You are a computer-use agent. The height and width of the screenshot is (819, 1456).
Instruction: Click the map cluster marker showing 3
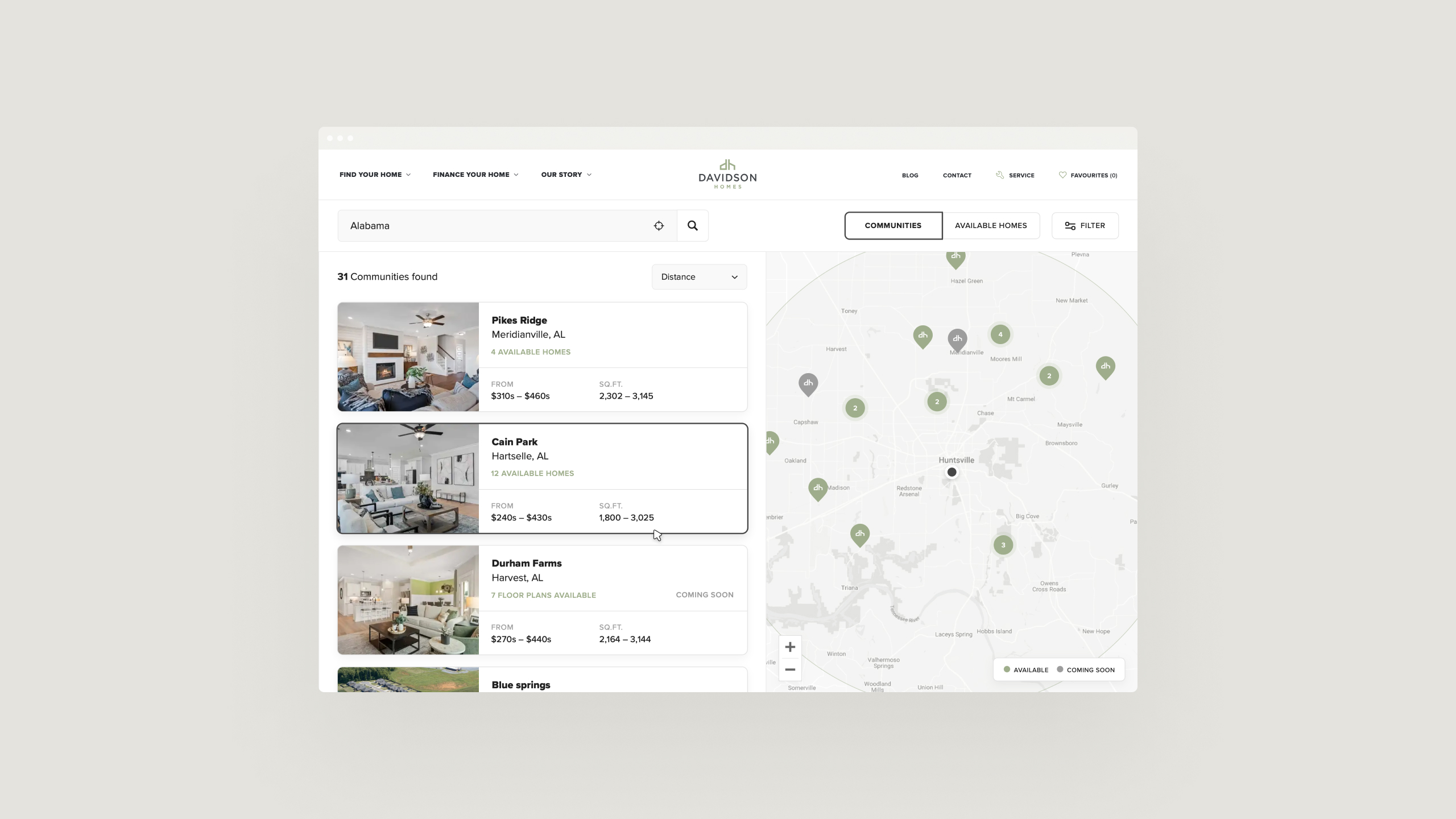pyautogui.click(x=1003, y=545)
